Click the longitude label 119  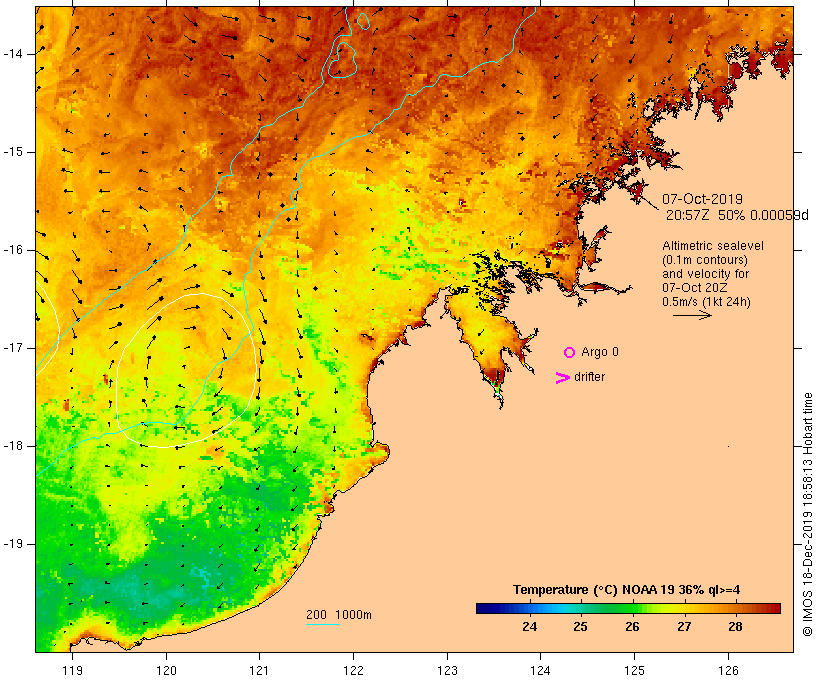click(x=72, y=670)
